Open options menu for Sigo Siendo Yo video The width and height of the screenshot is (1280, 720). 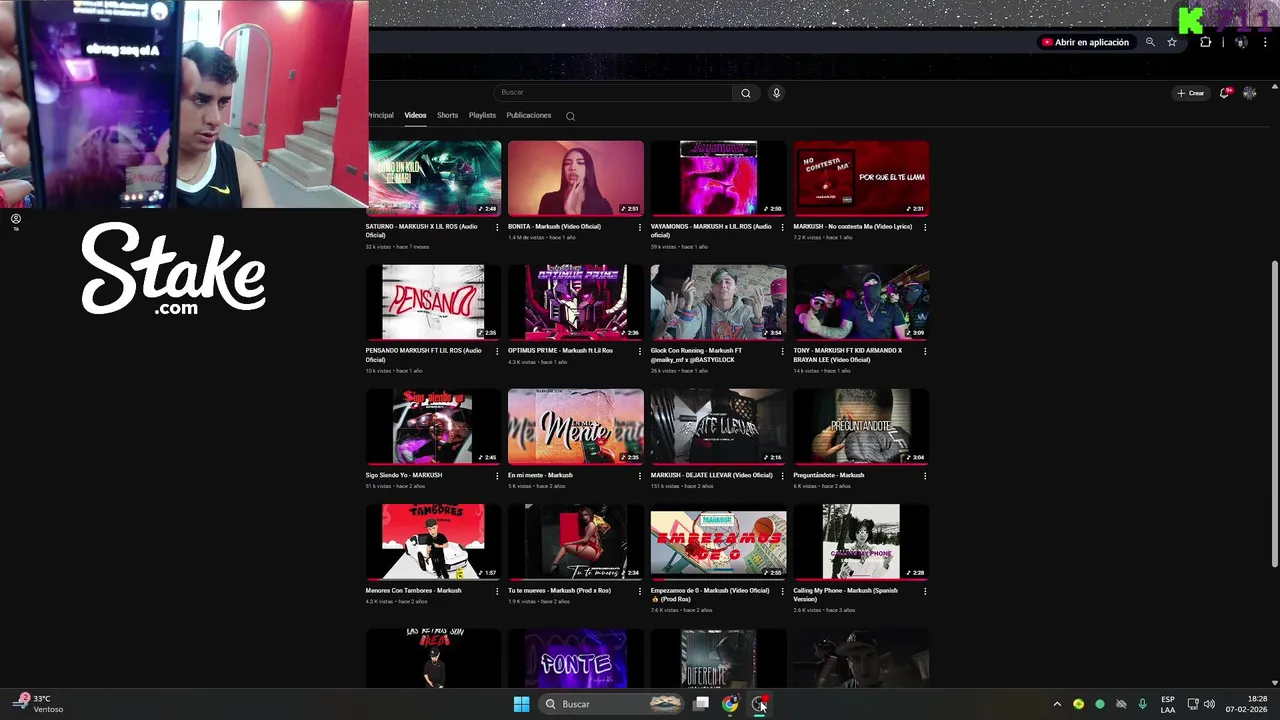[x=497, y=476]
